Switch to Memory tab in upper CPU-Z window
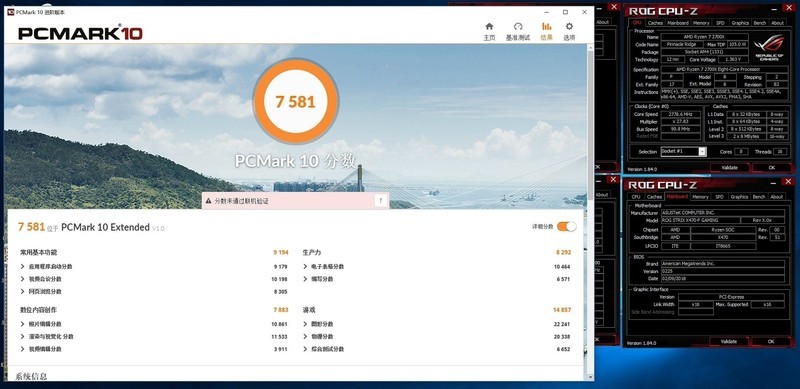The width and height of the screenshot is (800, 389). [x=701, y=22]
